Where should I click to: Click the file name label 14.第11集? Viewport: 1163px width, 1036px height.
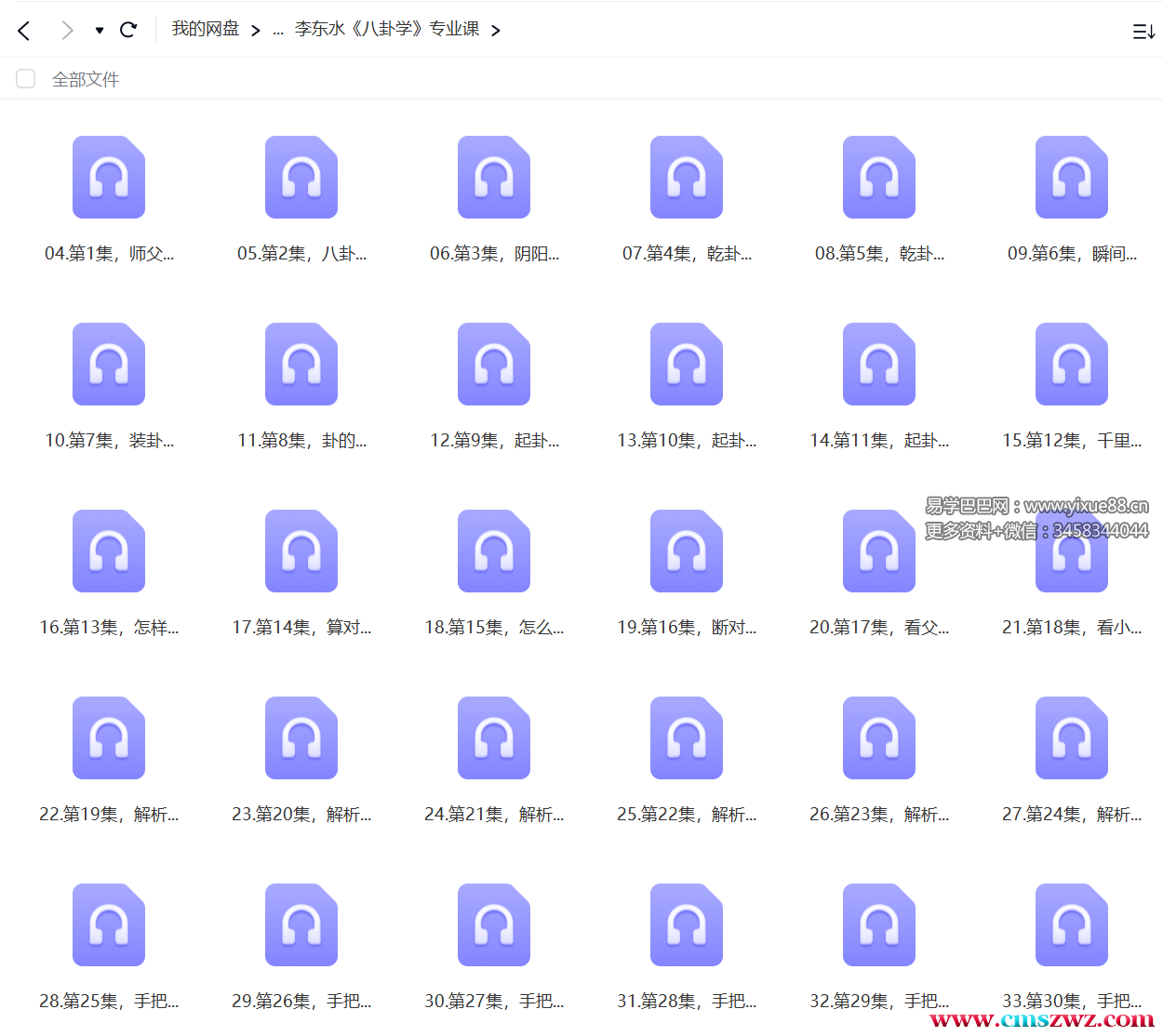pos(878,441)
